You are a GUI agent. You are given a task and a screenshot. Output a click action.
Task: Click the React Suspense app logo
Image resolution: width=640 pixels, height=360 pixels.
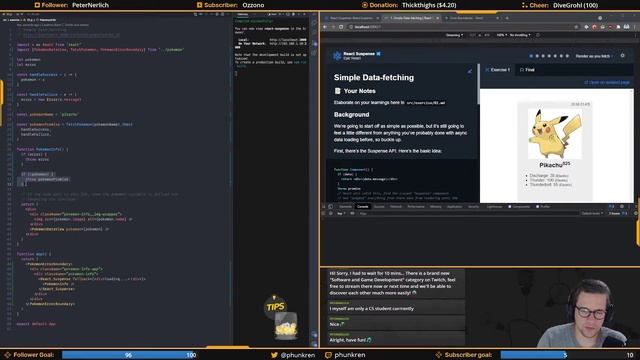coord(337,56)
